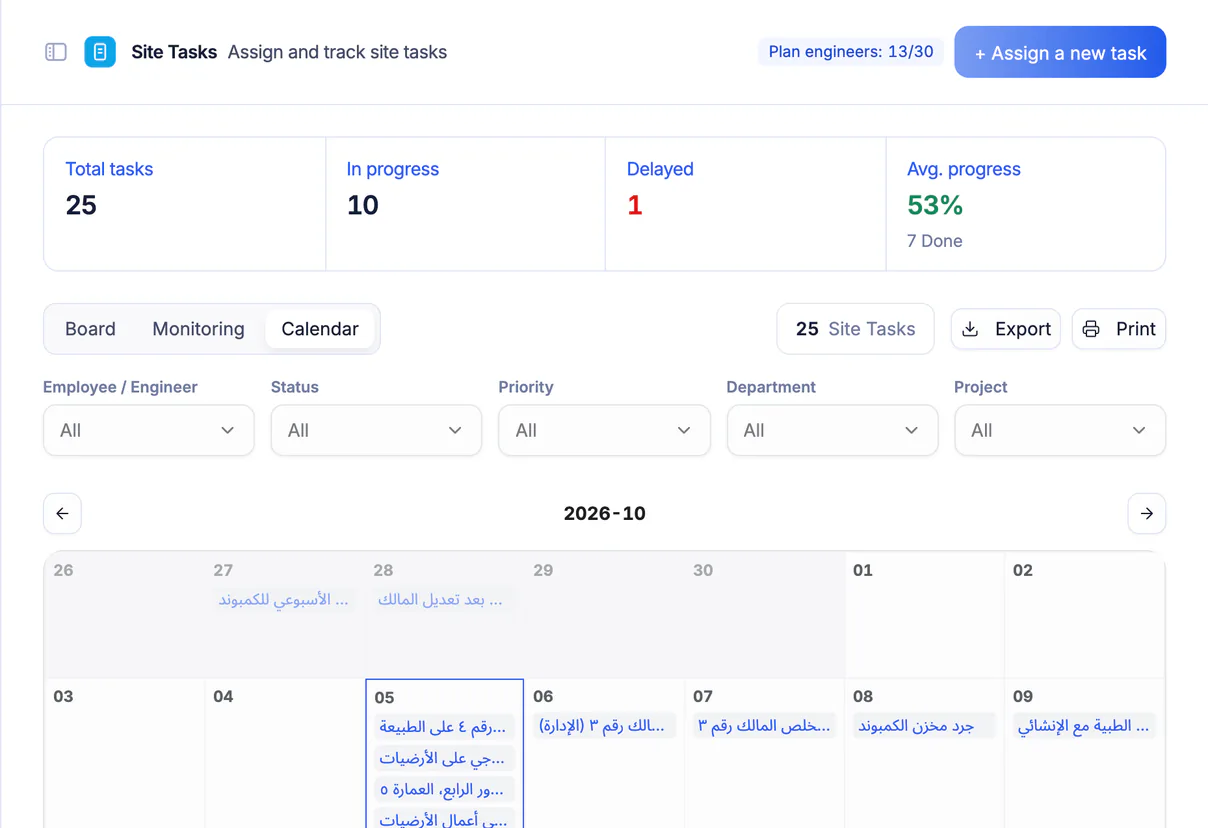1208x828 pixels.
Task: Open the task جرد مخزن الكمبوند on day 08
Action: pyautogui.click(x=924, y=726)
